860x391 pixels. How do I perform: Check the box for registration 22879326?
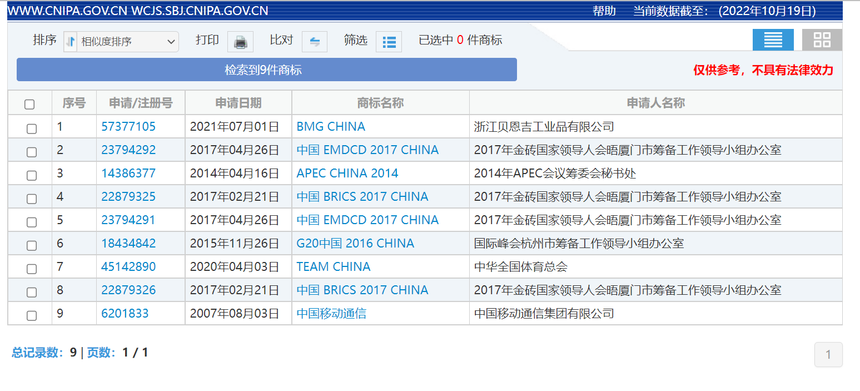tap(31, 292)
